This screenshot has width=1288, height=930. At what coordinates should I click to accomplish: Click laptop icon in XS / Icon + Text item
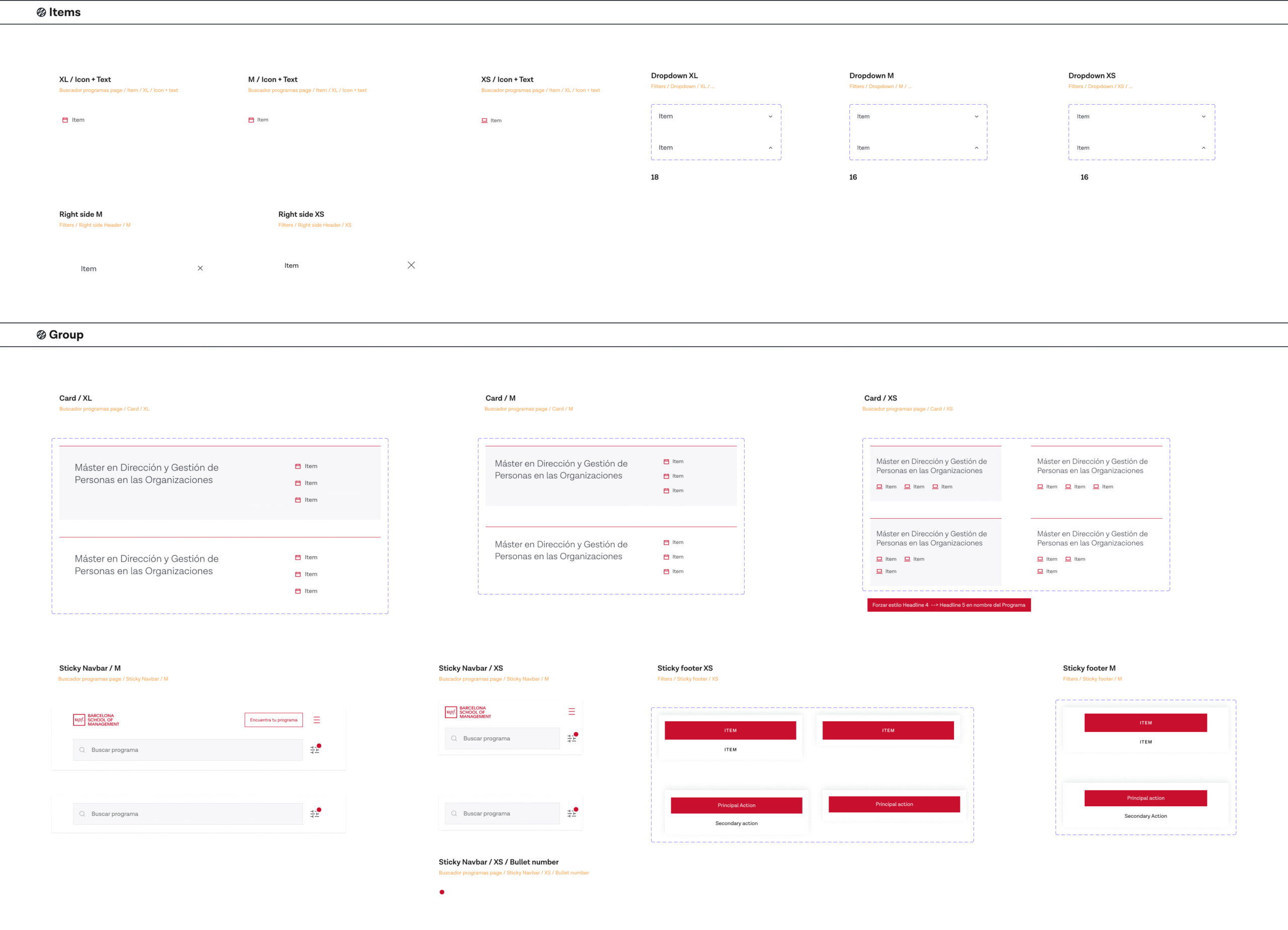point(484,120)
